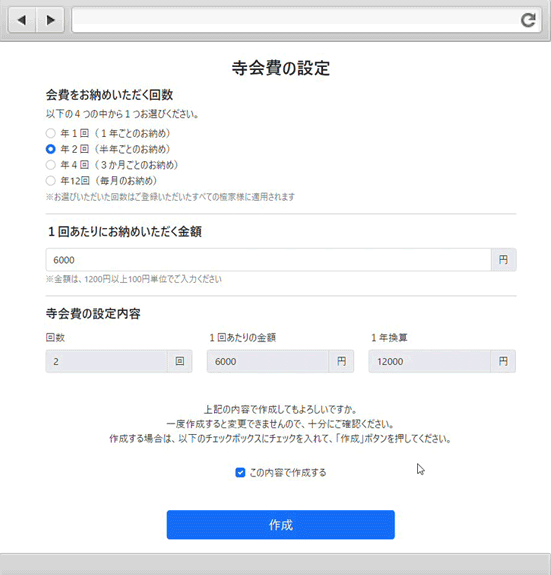The width and height of the screenshot is (551, 575).
Task: Reload the page with the refresh icon
Action: coord(528,20)
